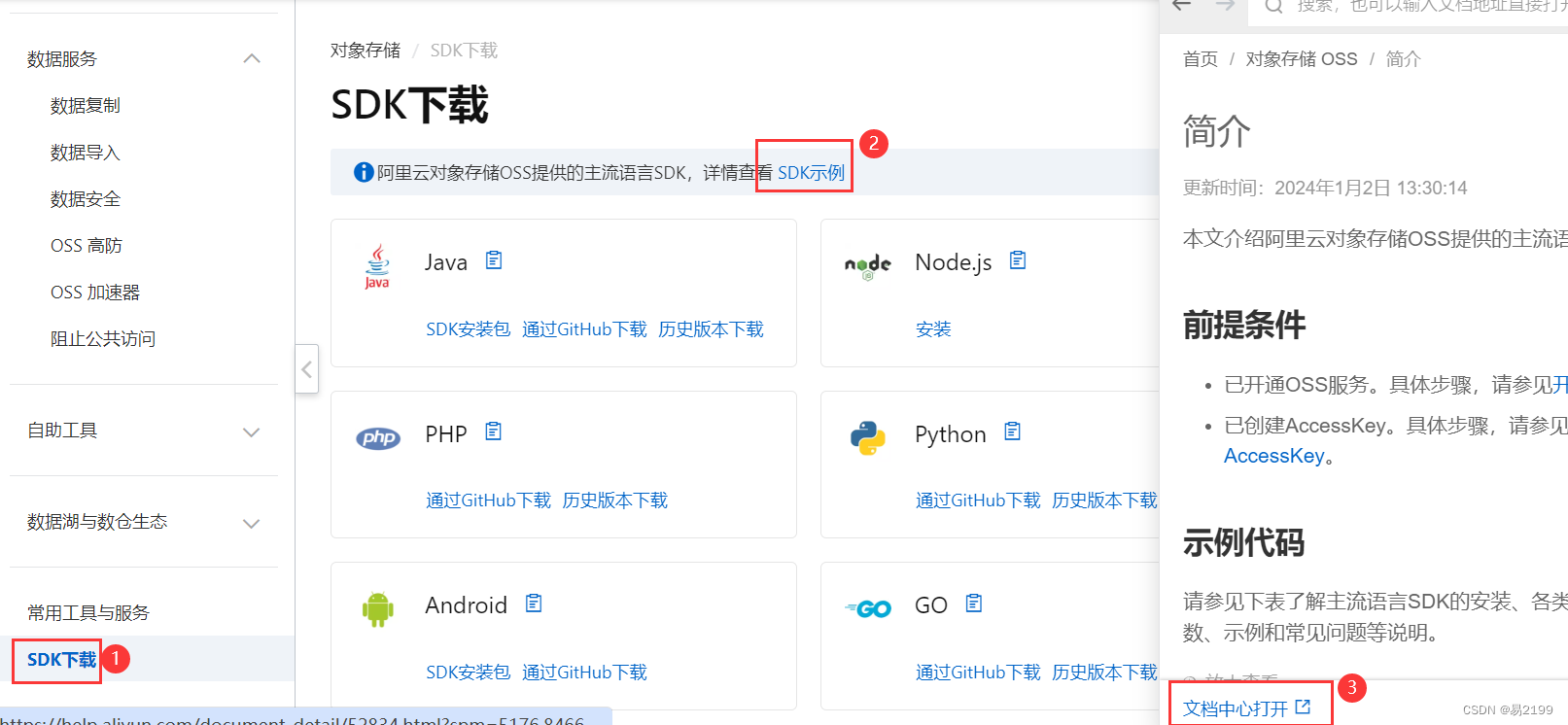This screenshot has height=725, width=1568.
Task: Click the Android robot logo icon
Action: pyautogui.click(x=378, y=609)
